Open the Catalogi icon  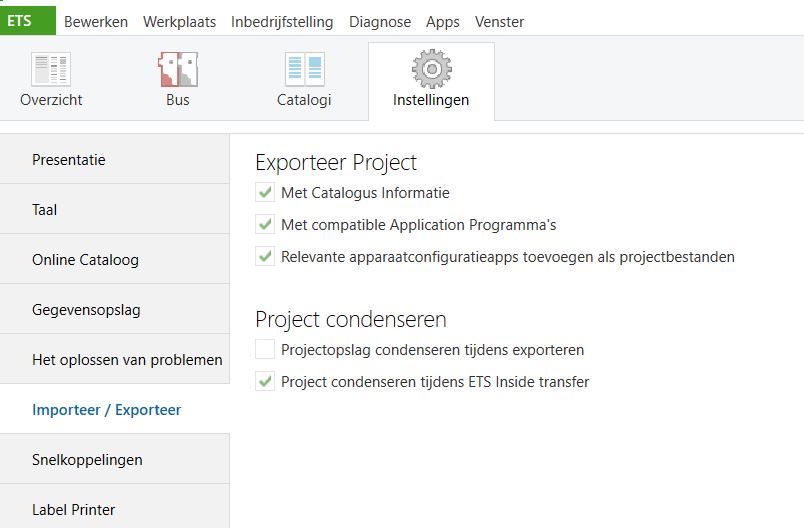point(304,69)
